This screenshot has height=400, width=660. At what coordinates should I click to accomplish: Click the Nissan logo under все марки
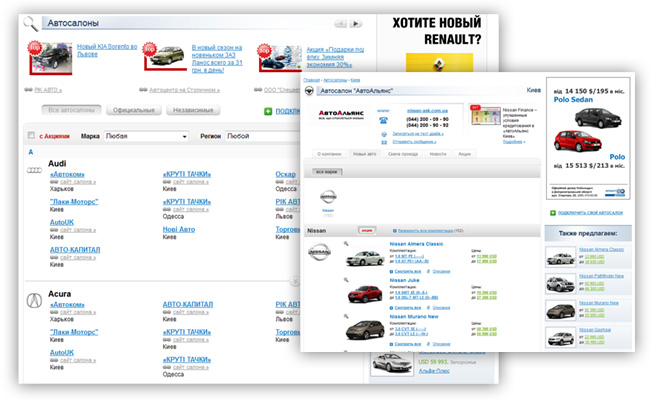click(x=328, y=197)
